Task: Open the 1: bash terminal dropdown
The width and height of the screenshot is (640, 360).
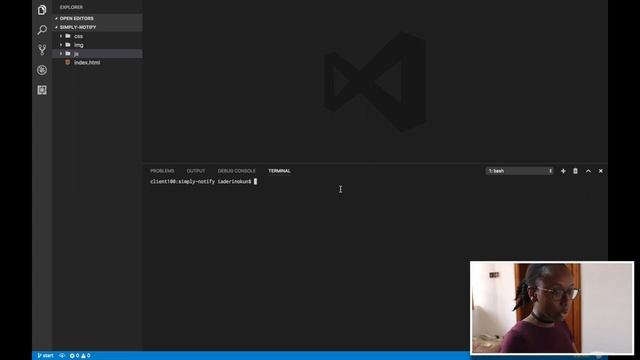Action: [520, 171]
